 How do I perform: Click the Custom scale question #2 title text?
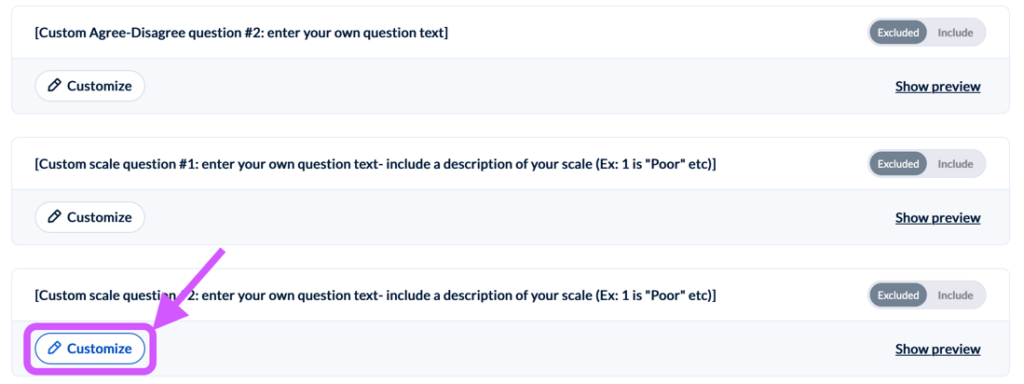(x=375, y=295)
